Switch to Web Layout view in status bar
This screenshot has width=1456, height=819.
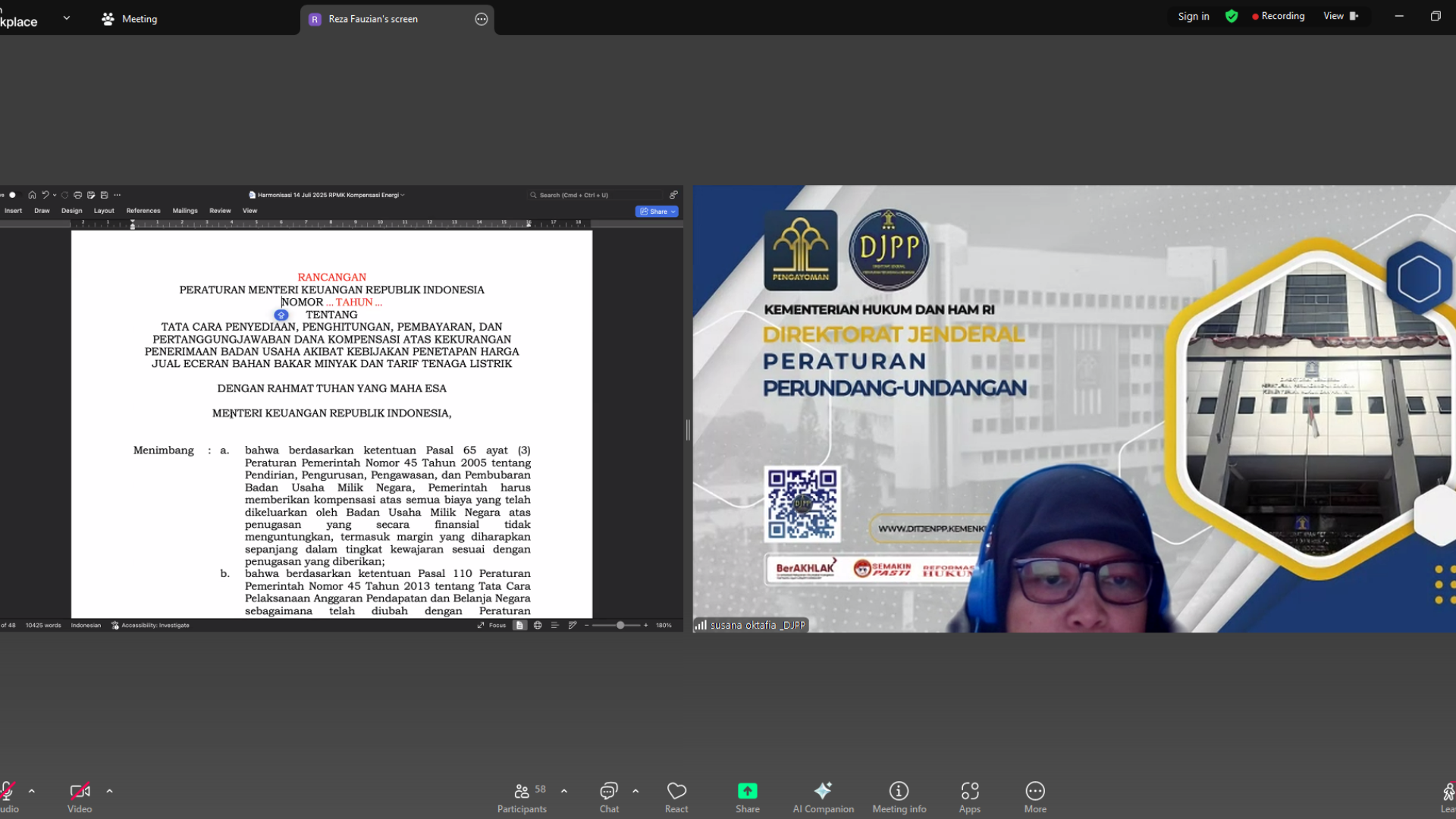click(x=538, y=626)
